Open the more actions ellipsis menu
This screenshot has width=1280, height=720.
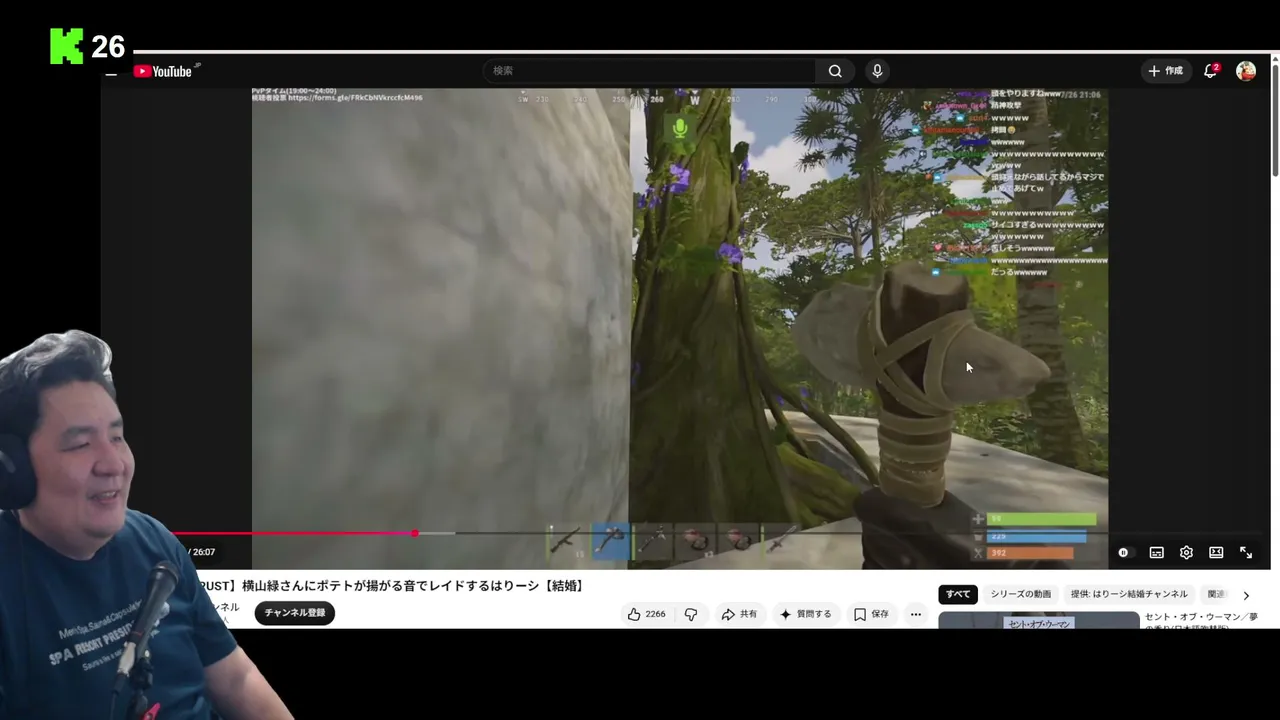pos(915,614)
